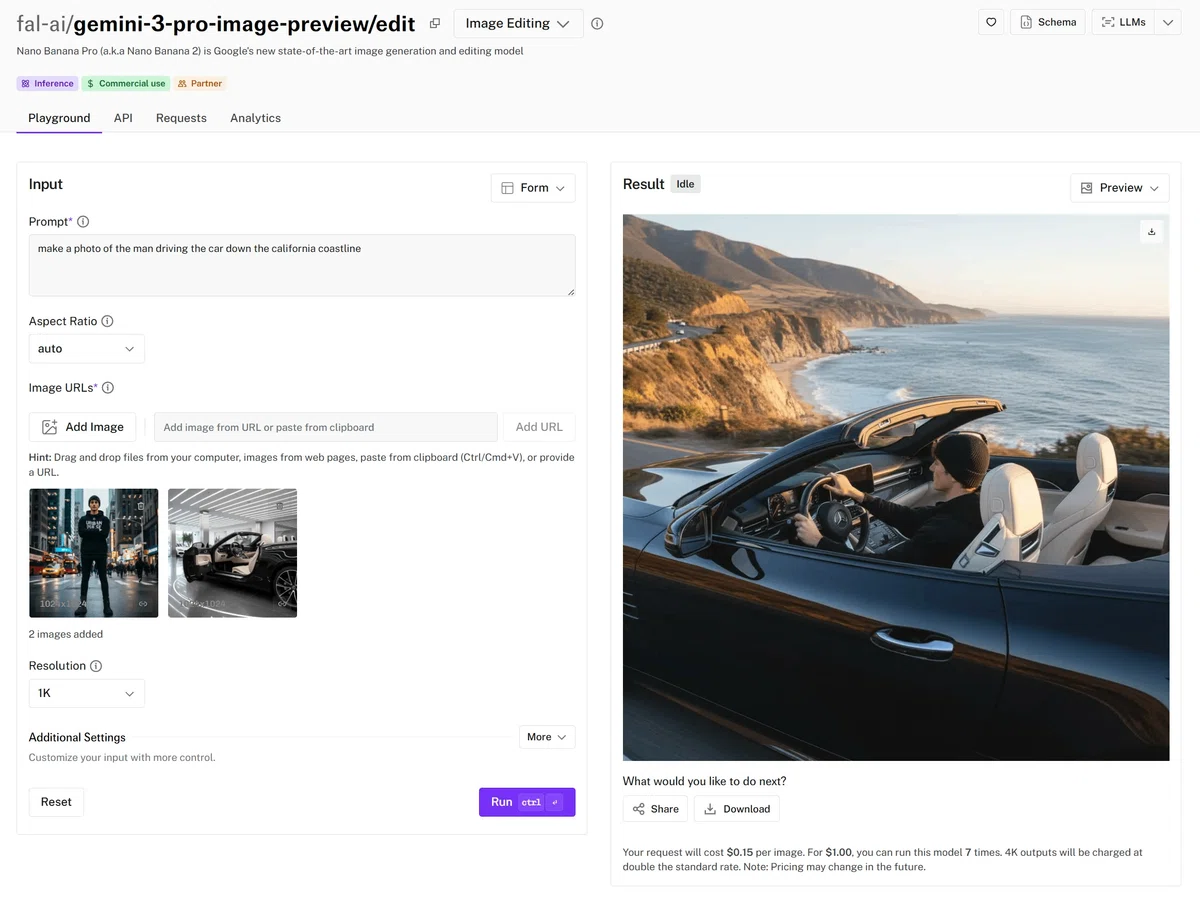The image size is (1200, 901).
Task: Copy model name icon beside title
Action: tap(435, 23)
